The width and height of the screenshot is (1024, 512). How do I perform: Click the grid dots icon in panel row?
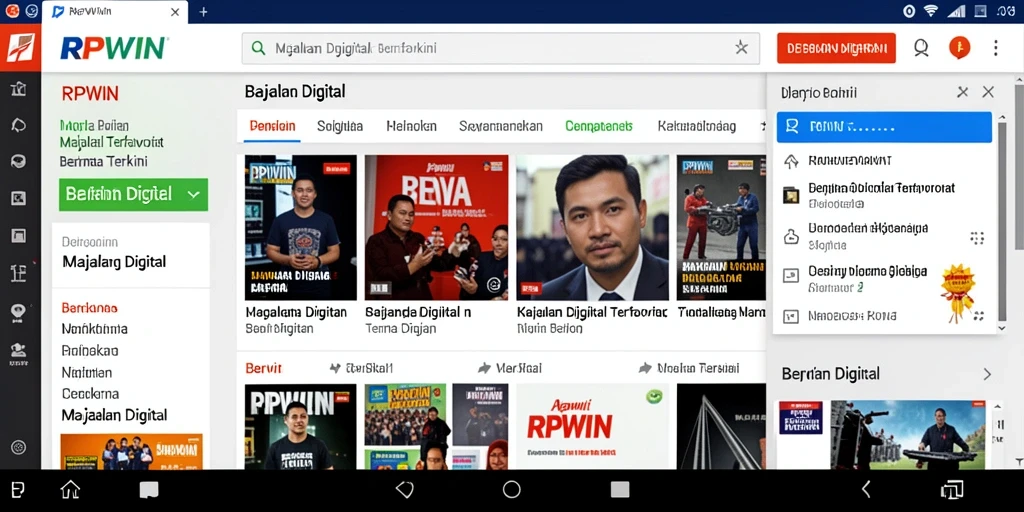pos(977,238)
